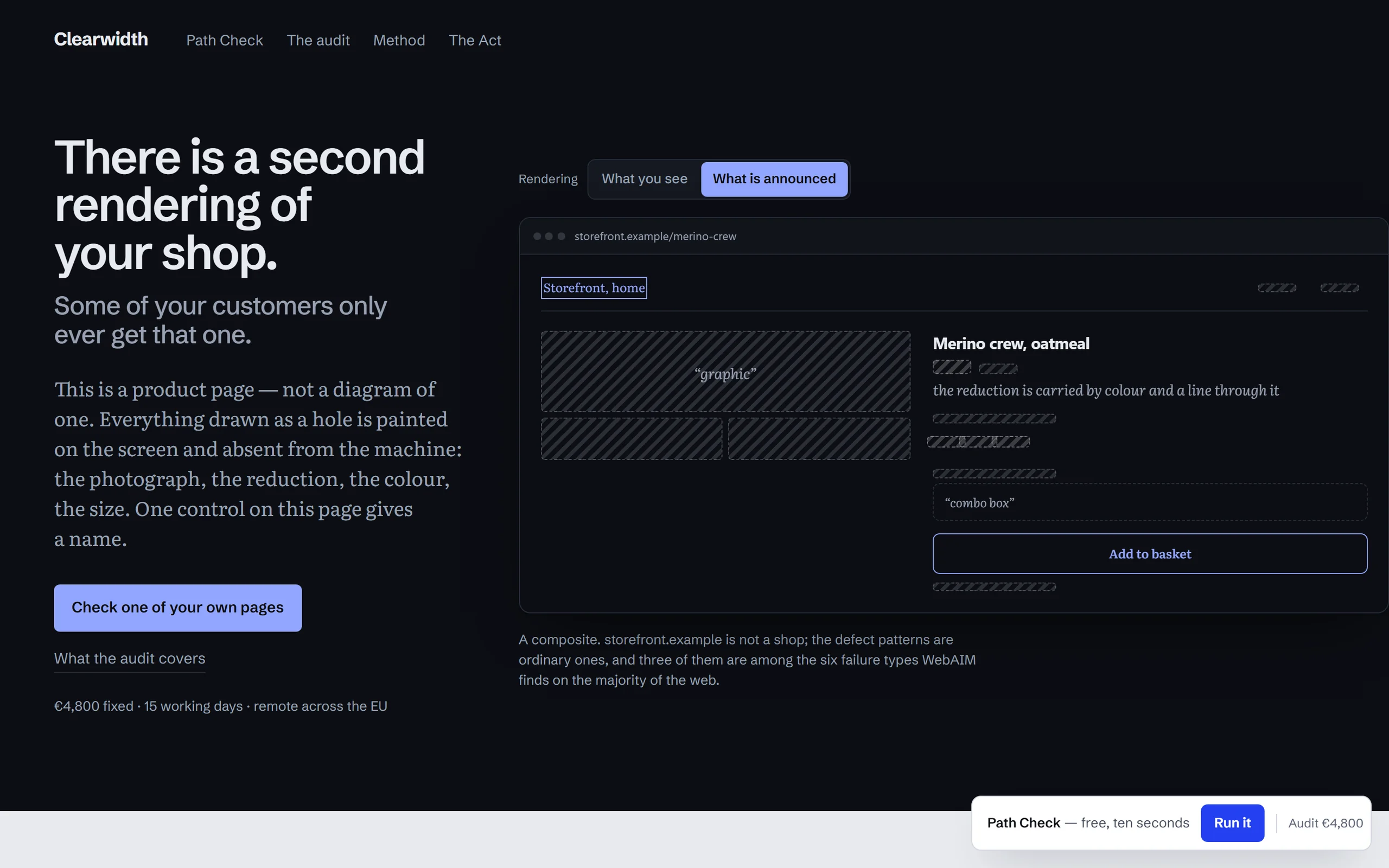Follow the "What the audit covers" link
The image size is (1389, 868).
coord(130,659)
